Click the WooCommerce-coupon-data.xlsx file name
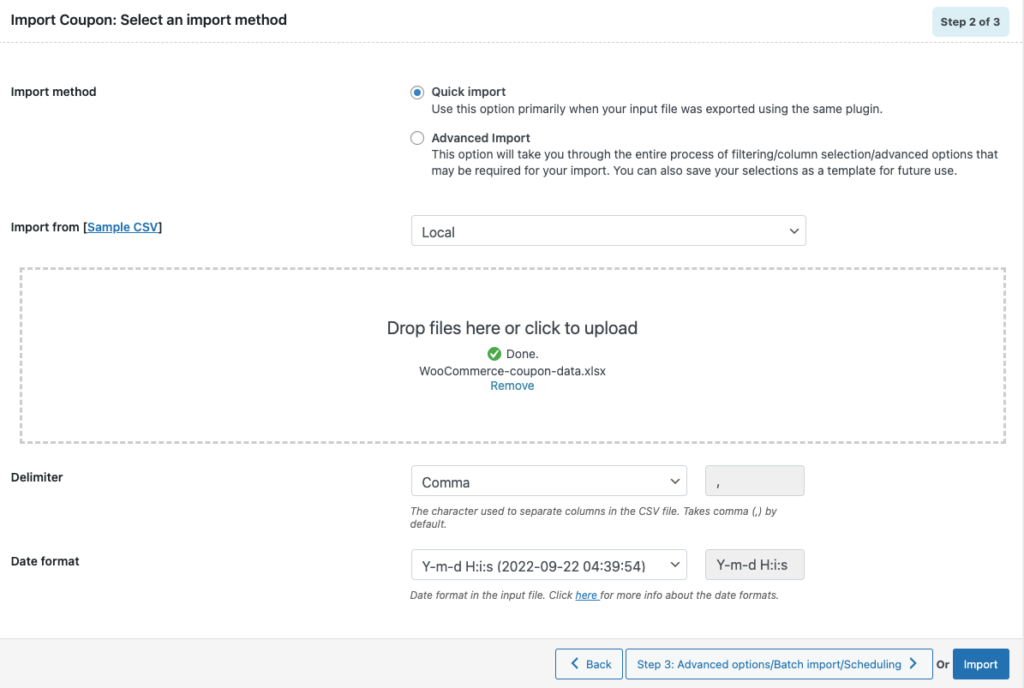Image resolution: width=1024 pixels, height=688 pixels. [x=512, y=371]
